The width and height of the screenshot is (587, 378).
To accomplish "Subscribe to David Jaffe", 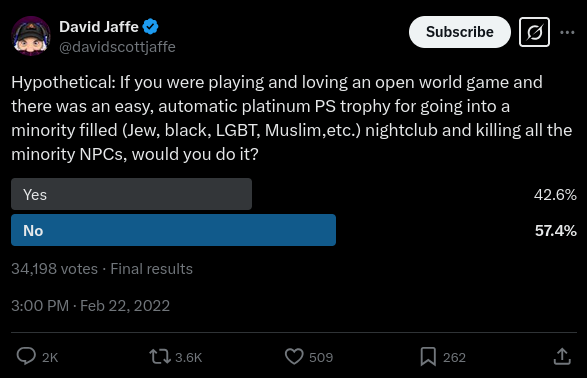I will coord(460,32).
